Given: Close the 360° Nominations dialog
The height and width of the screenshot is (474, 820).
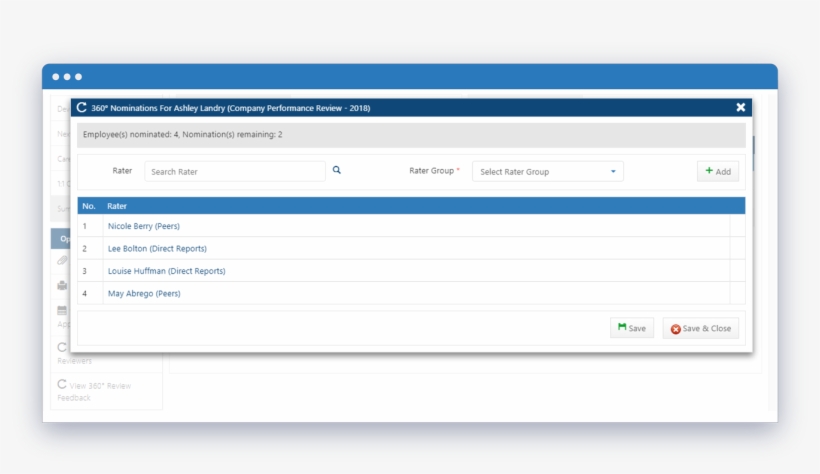Looking at the screenshot, I should [x=741, y=107].
